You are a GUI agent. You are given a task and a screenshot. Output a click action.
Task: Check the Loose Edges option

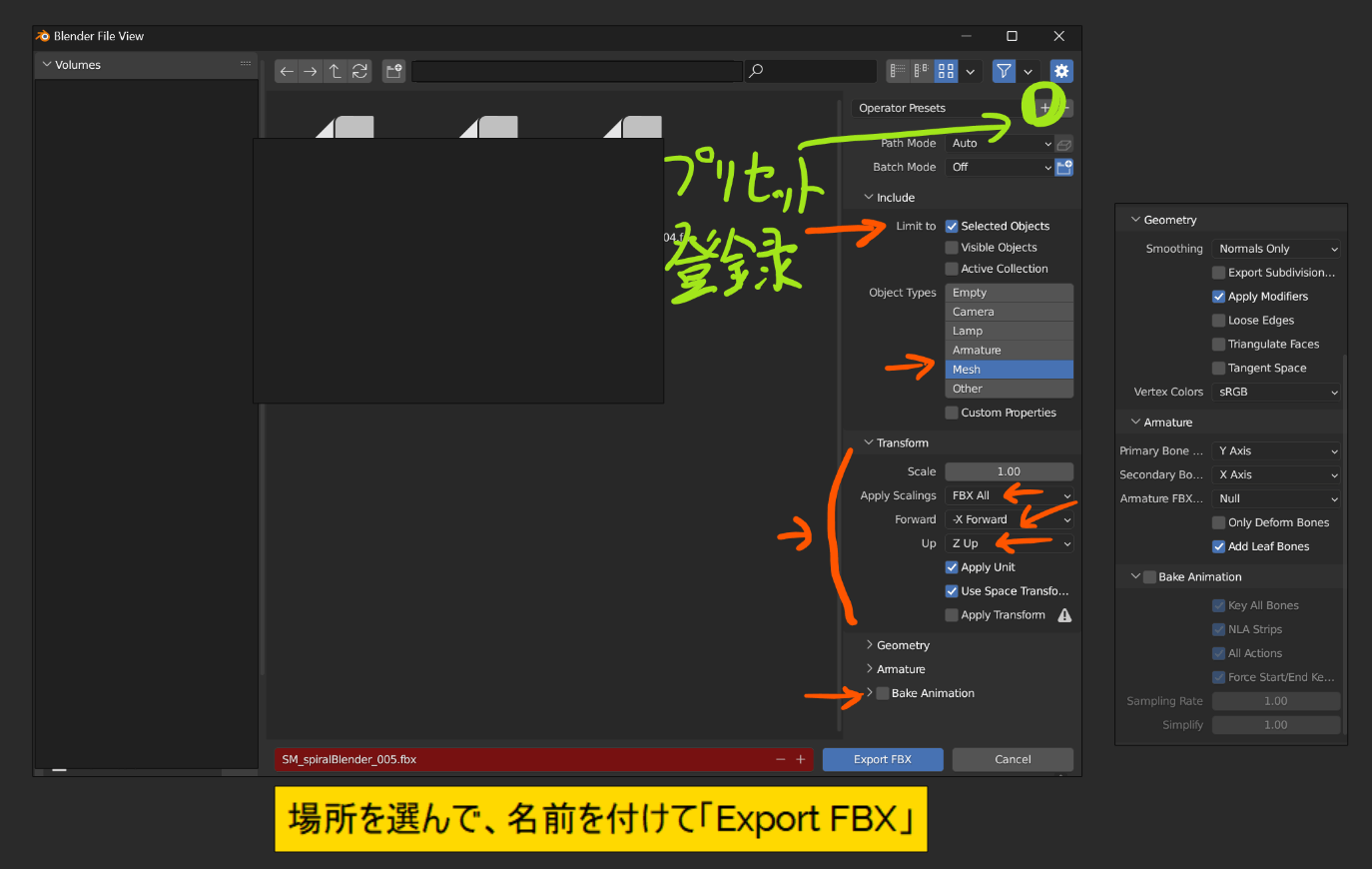pos(1218,321)
